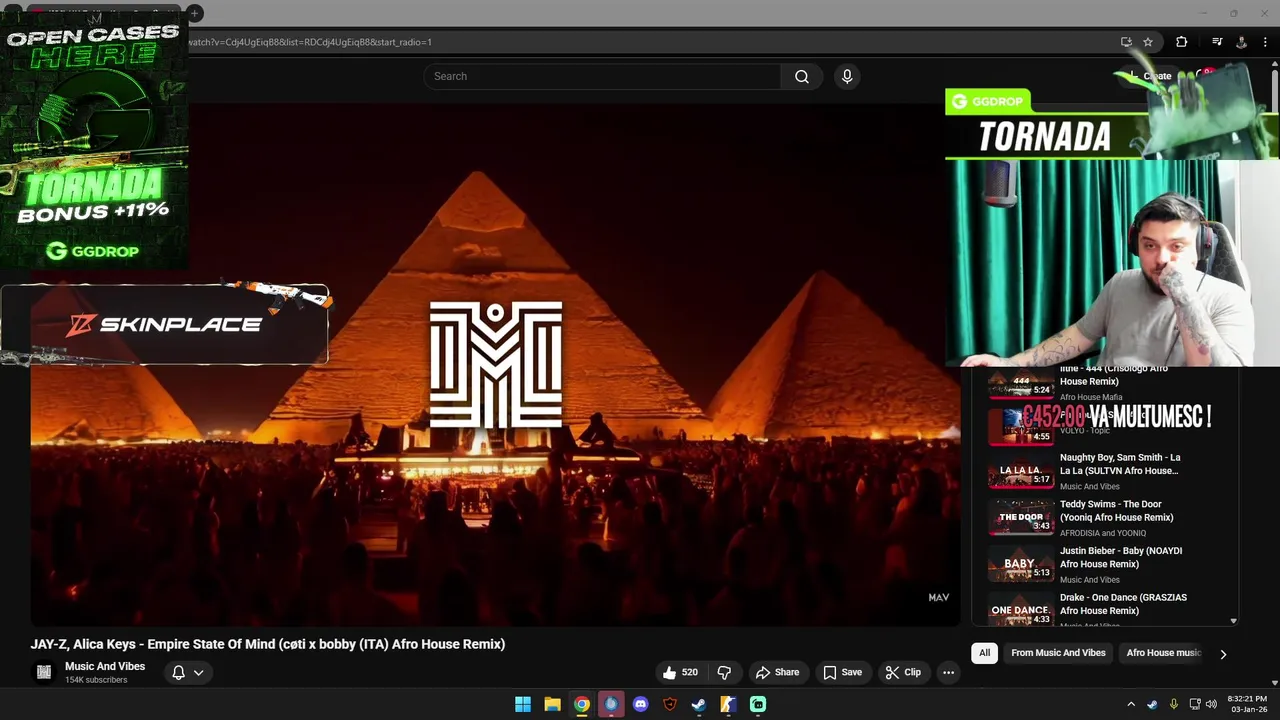Open a new tab with the plus button
The height and width of the screenshot is (720, 1280).
point(195,13)
